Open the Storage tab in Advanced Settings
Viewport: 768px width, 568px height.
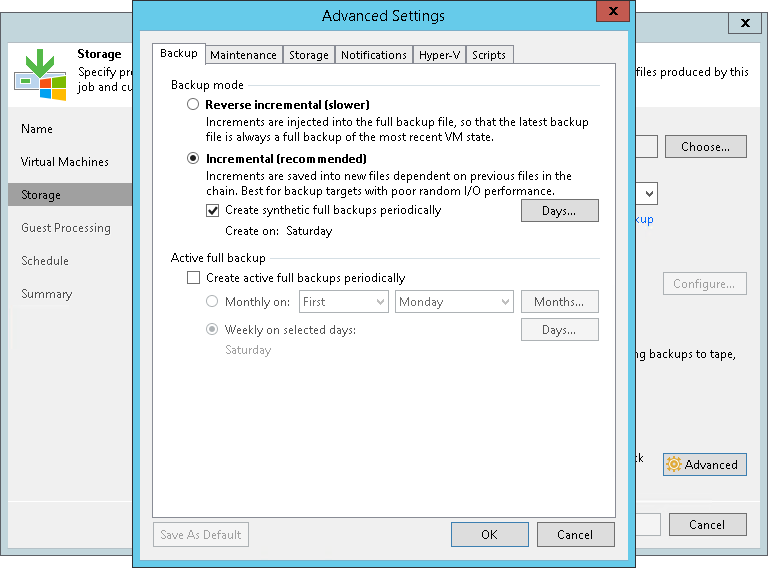[309, 55]
